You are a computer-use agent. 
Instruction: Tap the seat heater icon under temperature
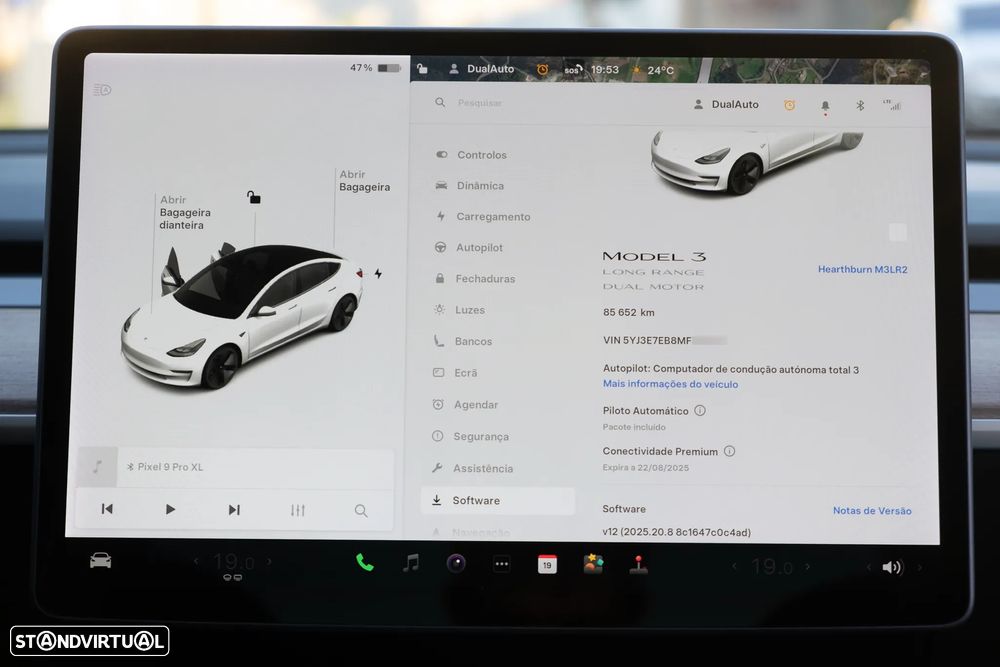point(232,578)
